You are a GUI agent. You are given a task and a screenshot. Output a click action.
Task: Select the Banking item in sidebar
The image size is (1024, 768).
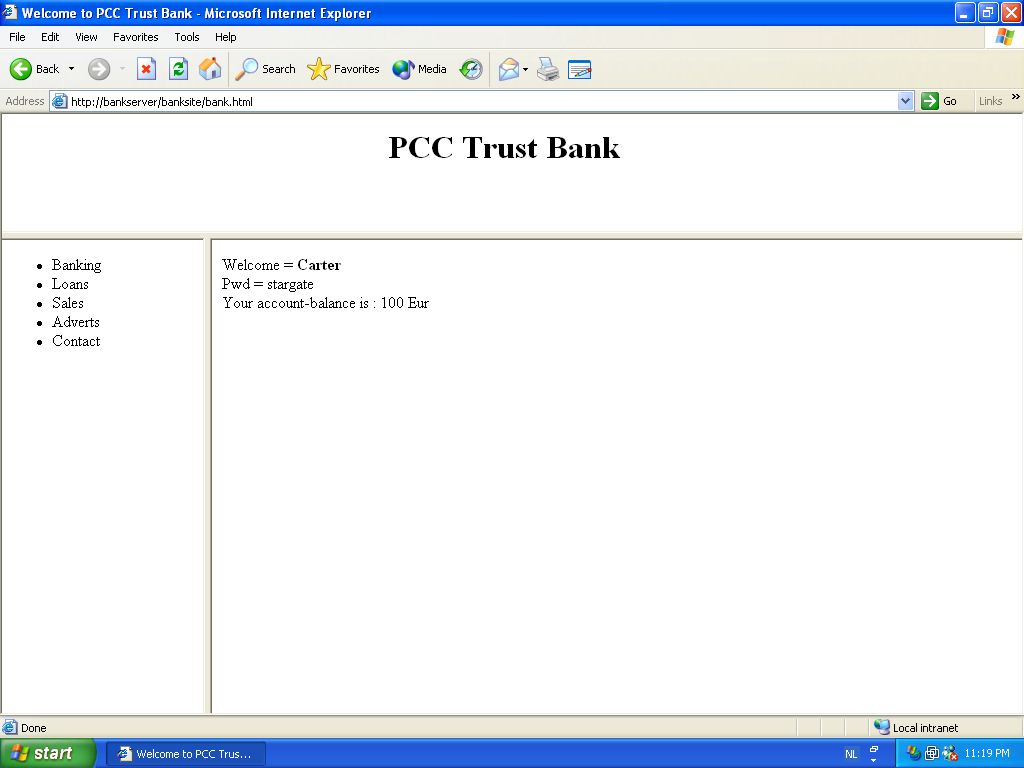76,265
